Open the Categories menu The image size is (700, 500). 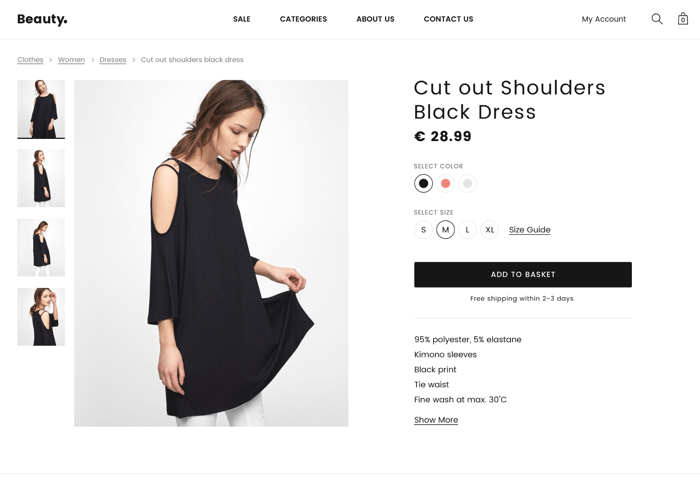point(303,19)
